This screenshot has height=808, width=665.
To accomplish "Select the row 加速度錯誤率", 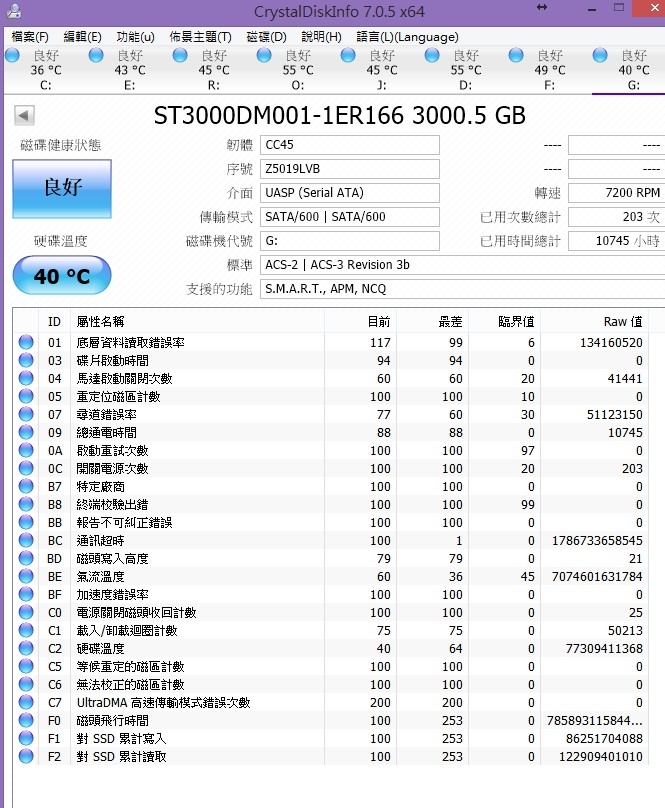I will [x=331, y=594].
